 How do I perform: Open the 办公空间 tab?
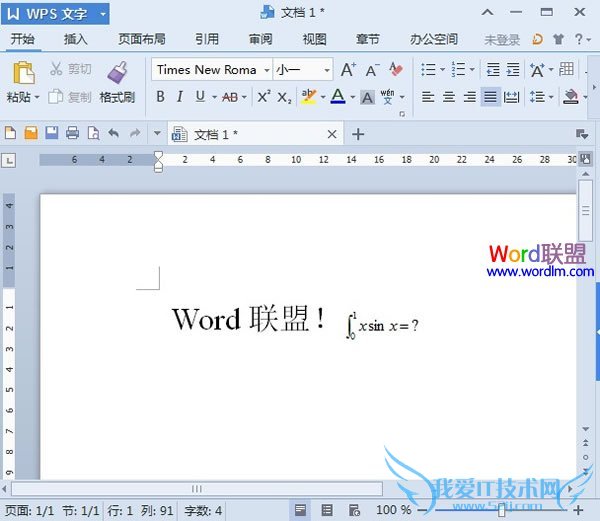(x=434, y=39)
